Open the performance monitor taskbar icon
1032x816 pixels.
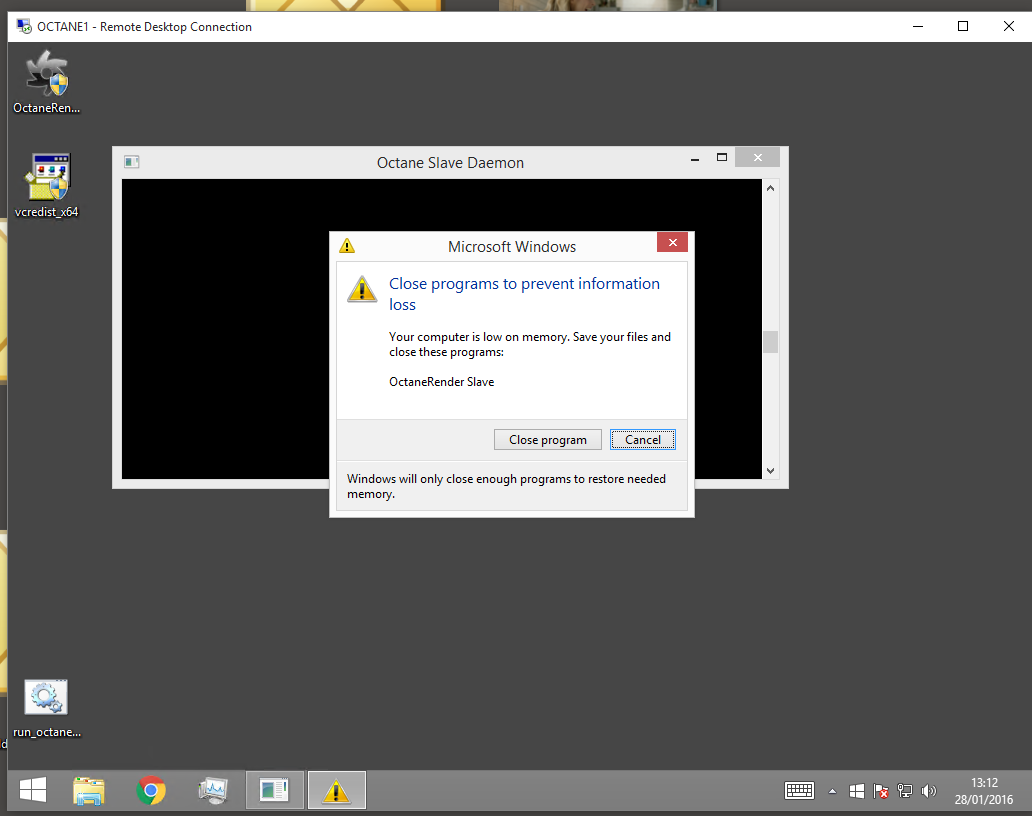[x=213, y=790]
